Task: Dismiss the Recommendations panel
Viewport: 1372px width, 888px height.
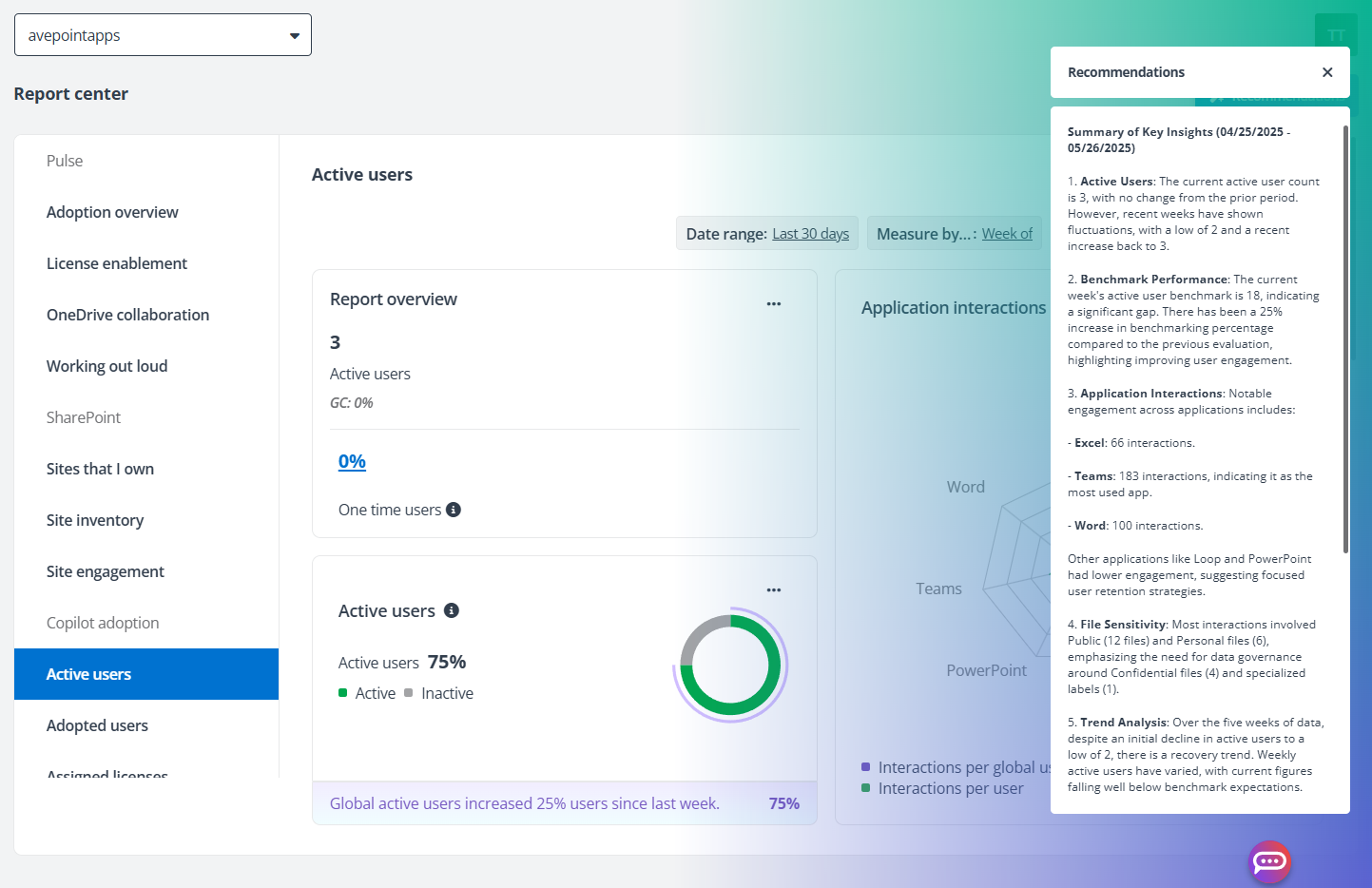Action: point(1327,71)
